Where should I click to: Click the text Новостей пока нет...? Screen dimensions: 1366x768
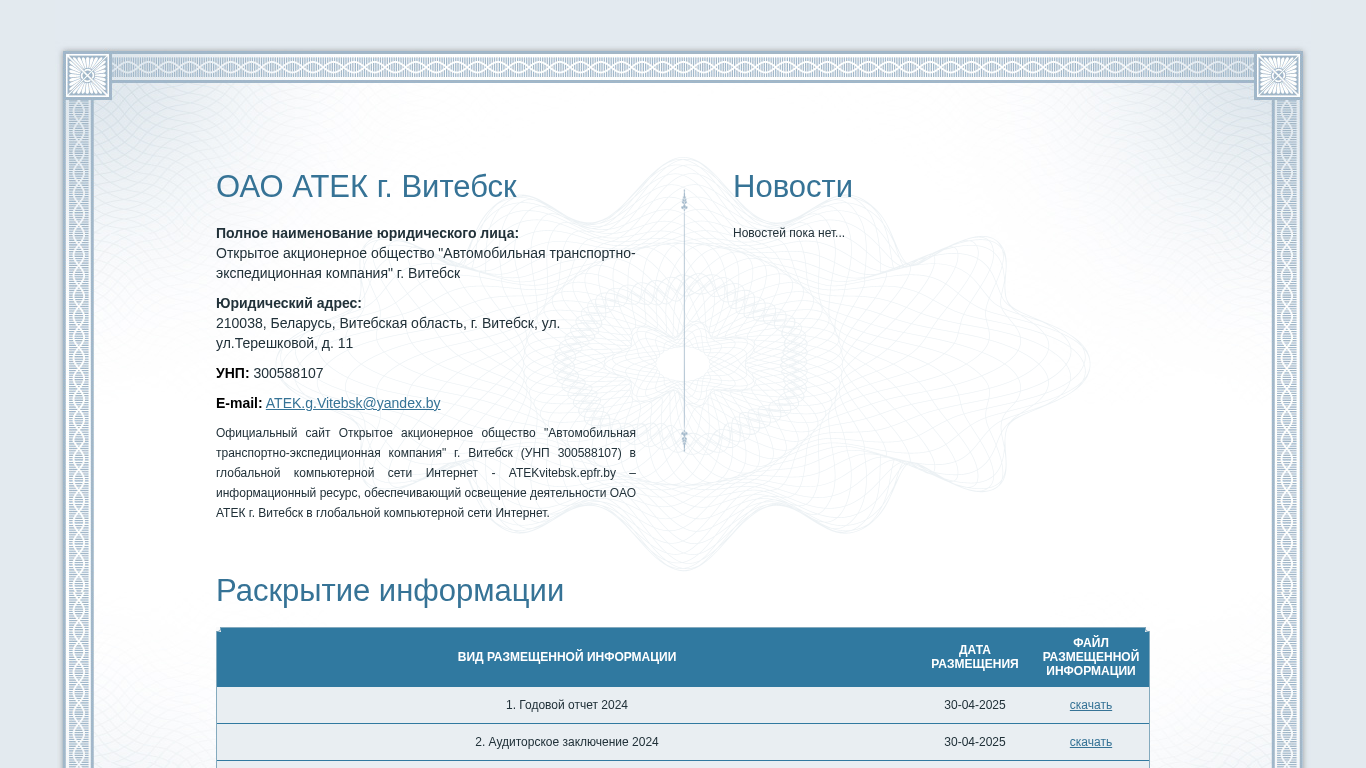coord(789,233)
